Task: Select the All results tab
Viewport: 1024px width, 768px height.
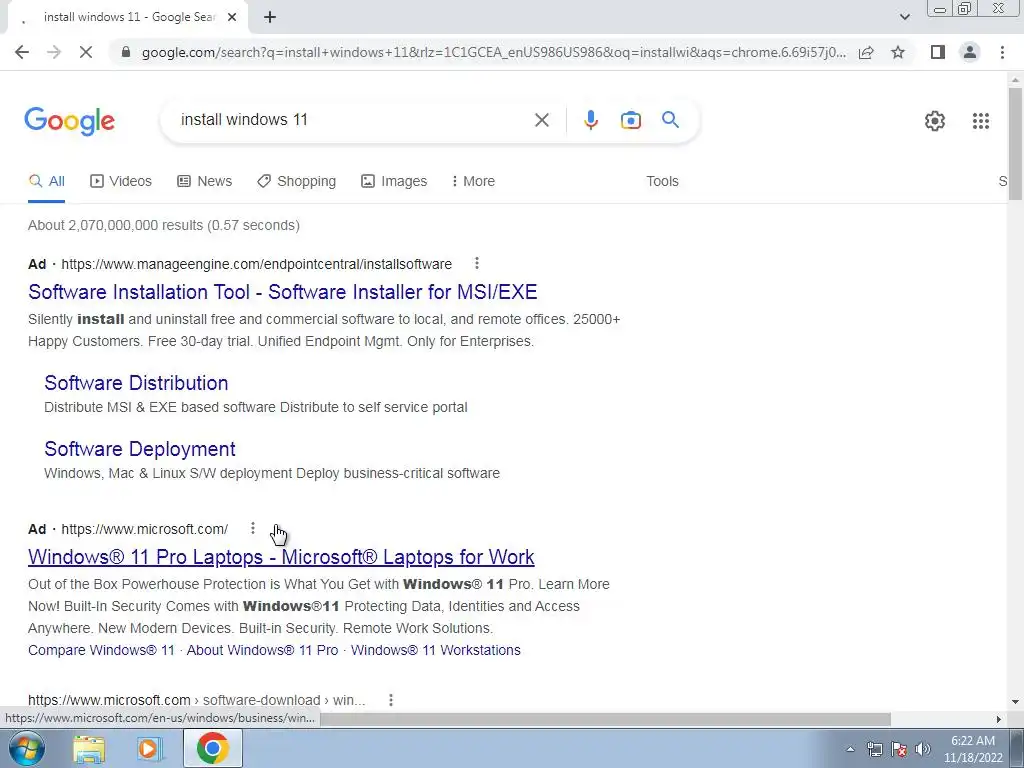Action: (46, 181)
